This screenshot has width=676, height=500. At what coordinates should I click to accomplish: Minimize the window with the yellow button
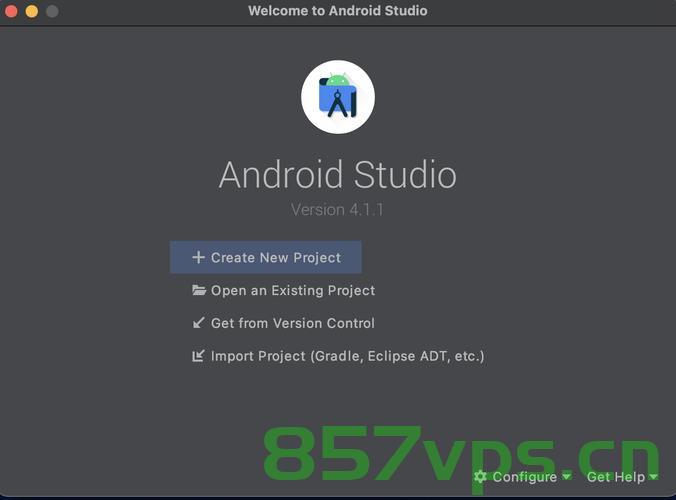pos(31,11)
